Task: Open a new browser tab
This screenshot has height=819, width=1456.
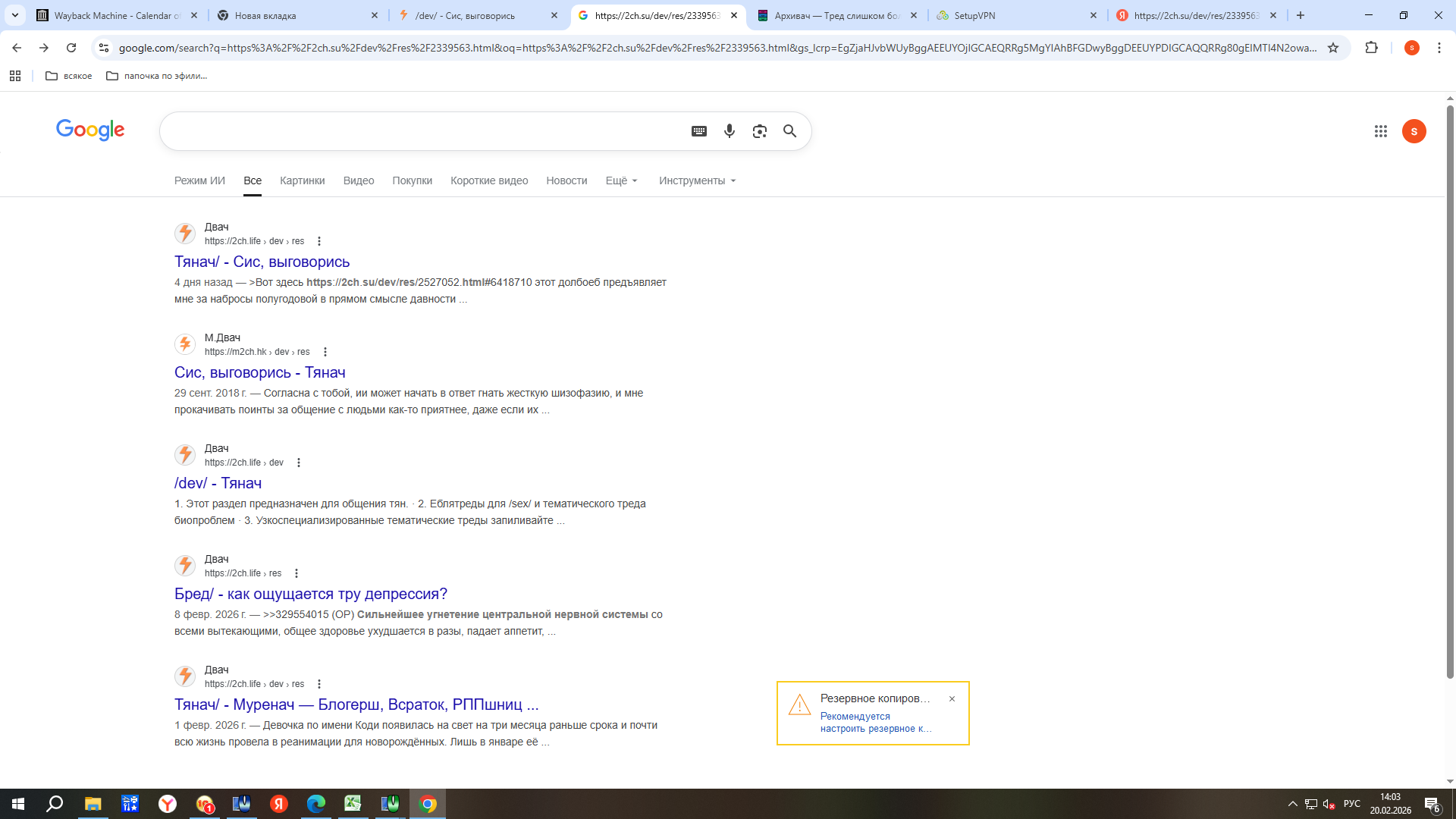Action: click(x=1301, y=15)
